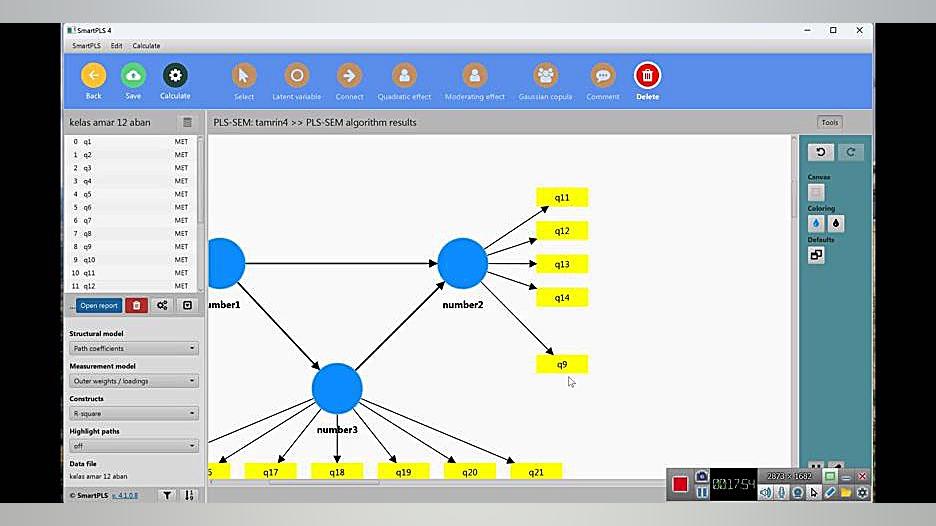Select q1 row in indicator list
936x526 pixels.
coord(131,142)
